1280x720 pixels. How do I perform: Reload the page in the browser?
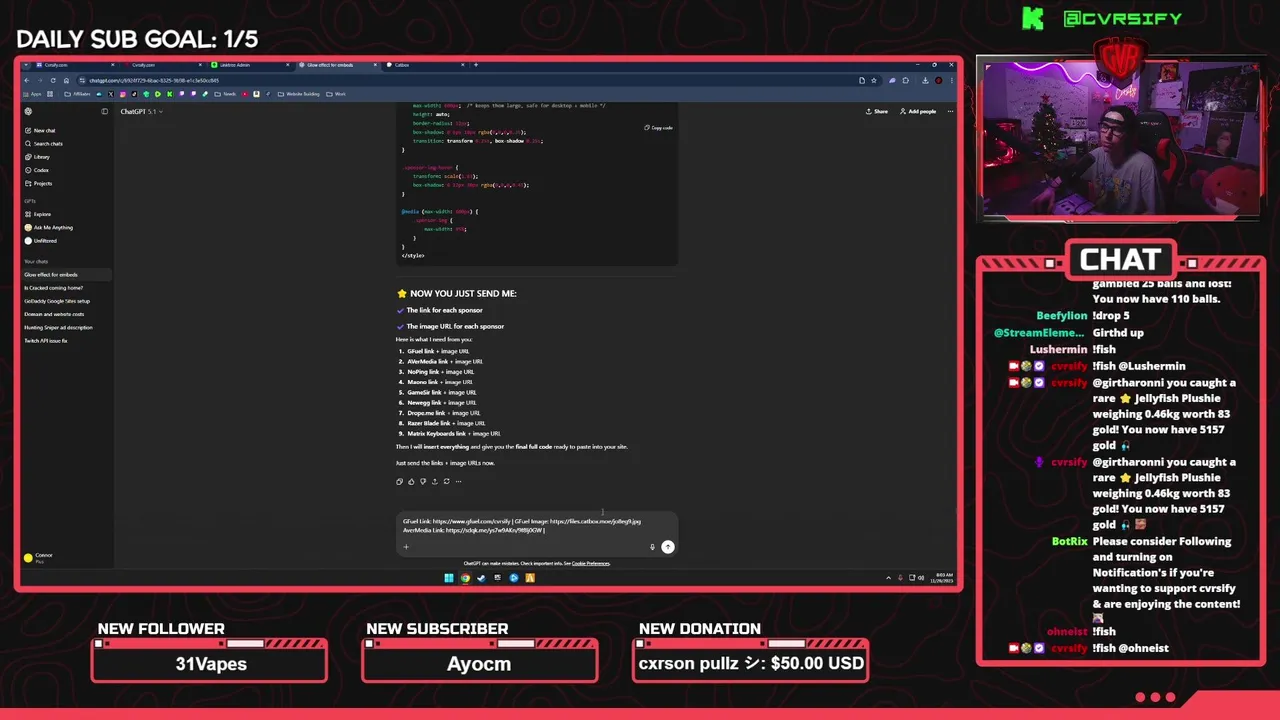53,80
